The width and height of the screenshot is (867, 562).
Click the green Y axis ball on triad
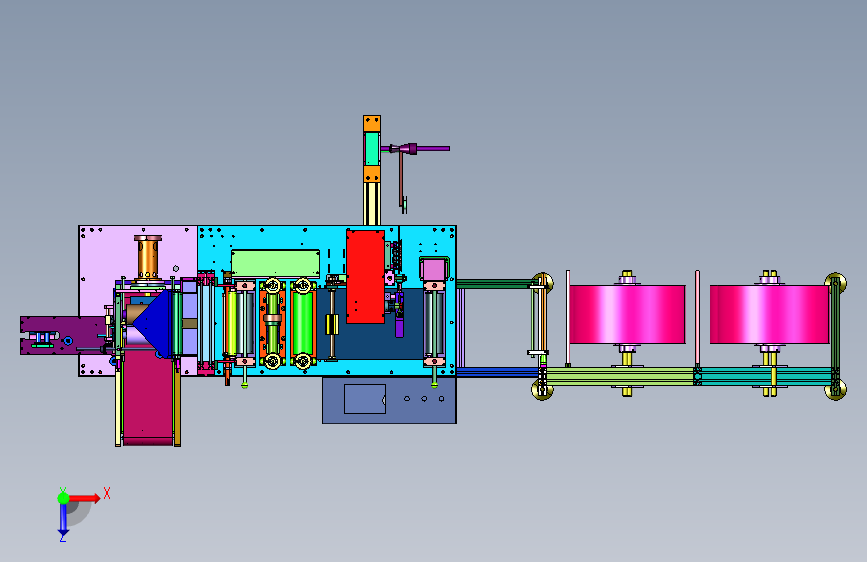pos(63,498)
